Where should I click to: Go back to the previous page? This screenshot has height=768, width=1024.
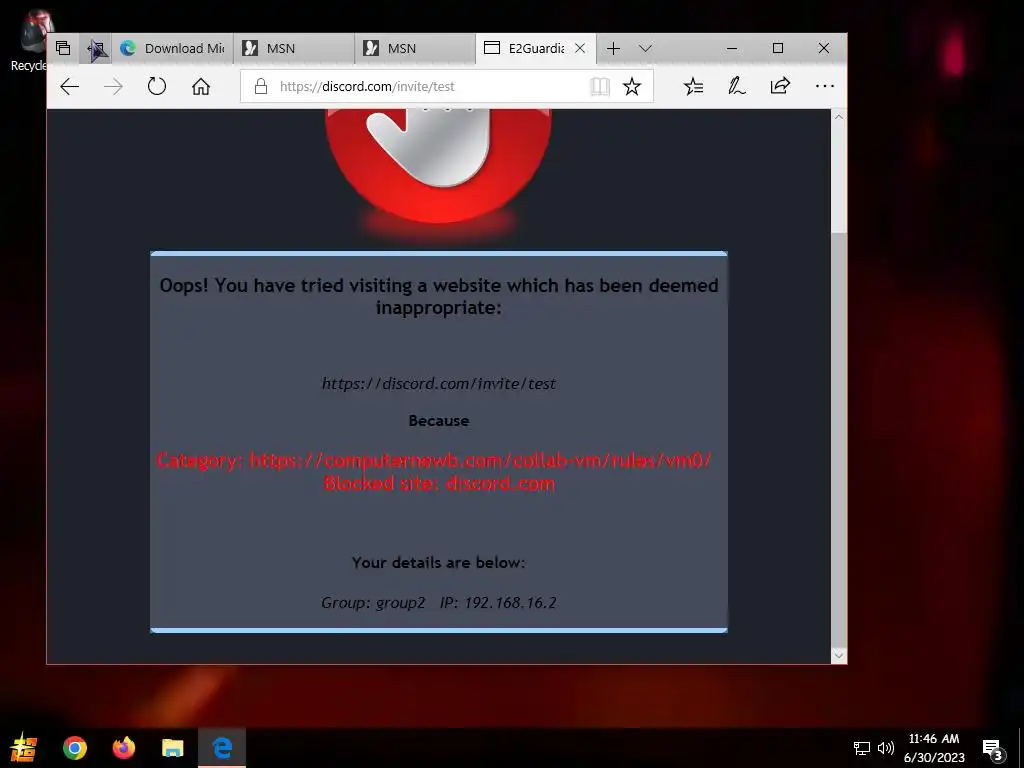pyautogui.click(x=69, y=86)
